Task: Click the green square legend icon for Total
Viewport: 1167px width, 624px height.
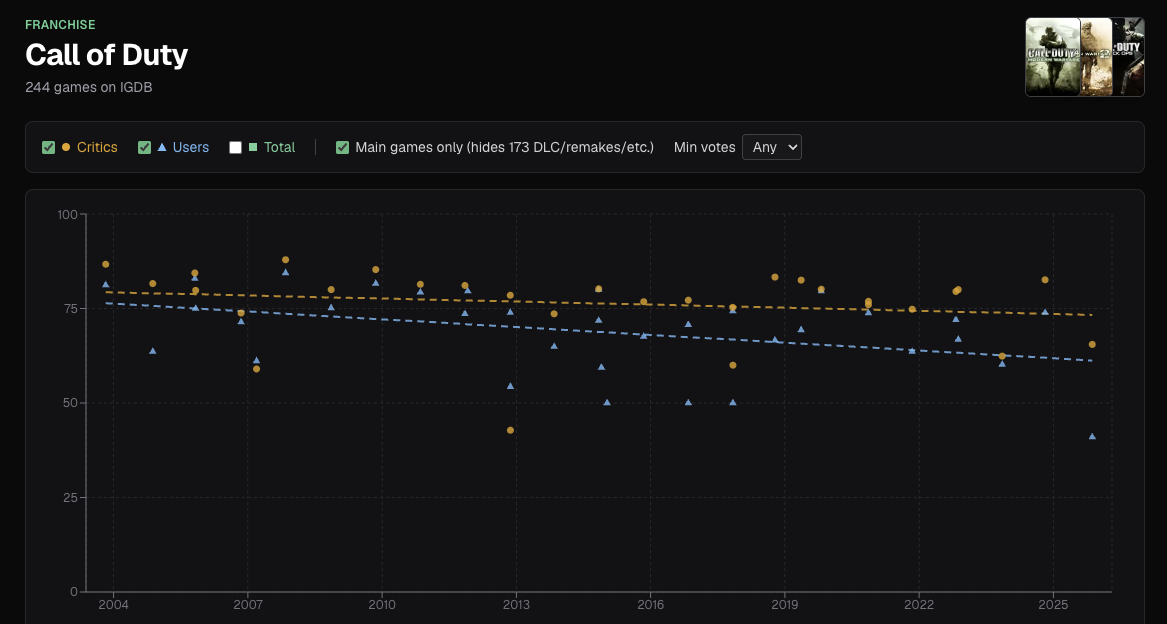Action: (253, 147)
